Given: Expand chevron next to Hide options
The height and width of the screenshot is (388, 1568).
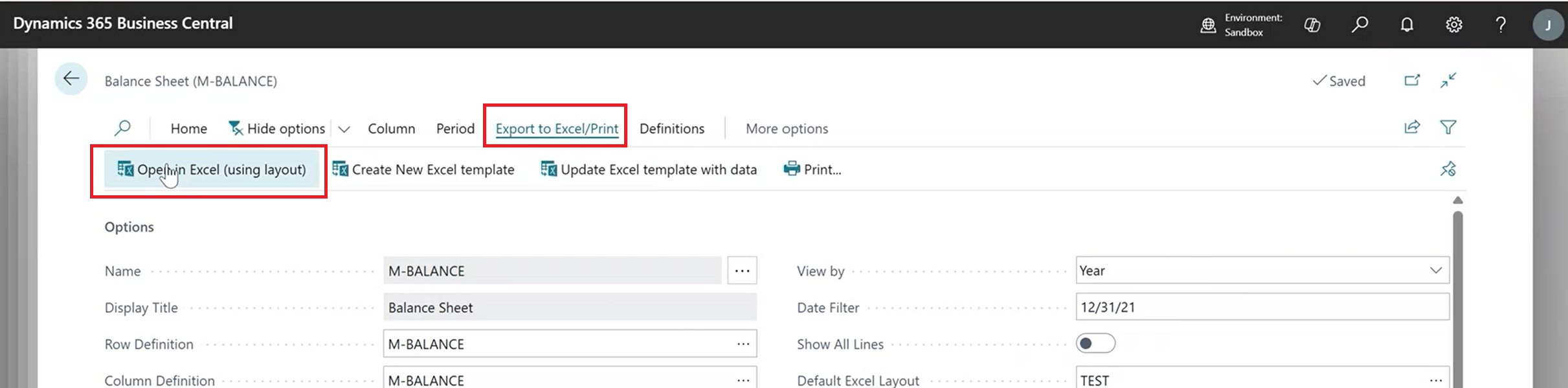Looking at the screenshot, I should tap(344, 129).
